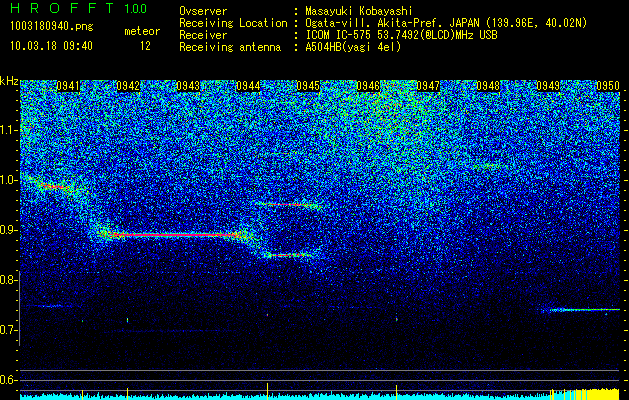
Task: Select the 'Ovserver' field label
Action: (x=203, y=11)
